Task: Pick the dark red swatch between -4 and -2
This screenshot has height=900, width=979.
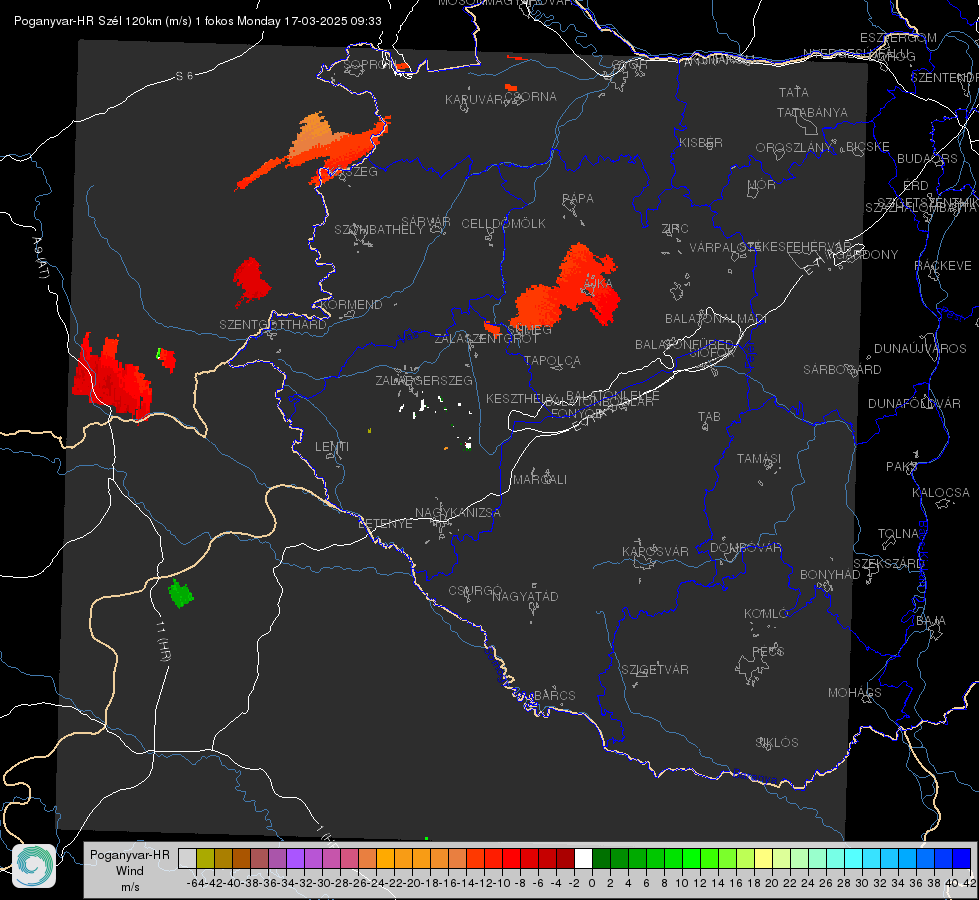Action: click(565, 858)
